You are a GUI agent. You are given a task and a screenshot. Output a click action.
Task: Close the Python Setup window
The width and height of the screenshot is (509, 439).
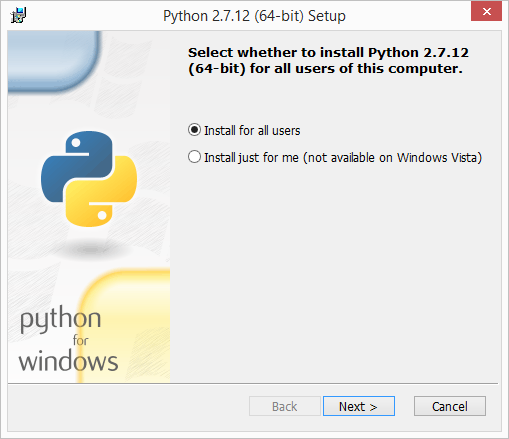point(486,11)
